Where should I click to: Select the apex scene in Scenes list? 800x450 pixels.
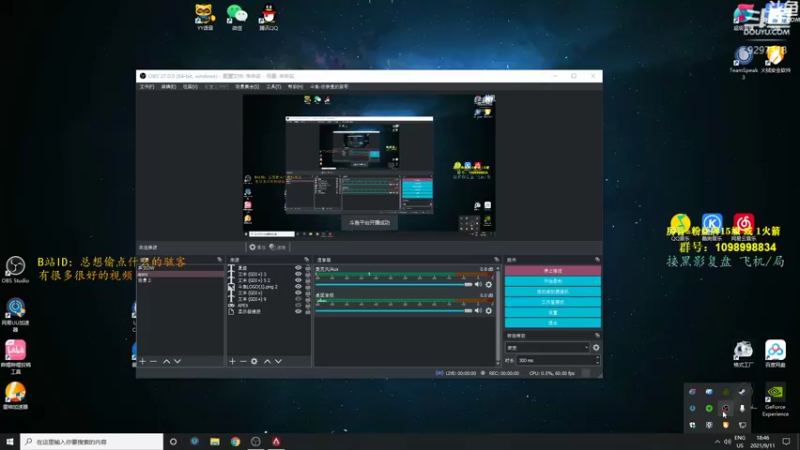coord(180,274)
